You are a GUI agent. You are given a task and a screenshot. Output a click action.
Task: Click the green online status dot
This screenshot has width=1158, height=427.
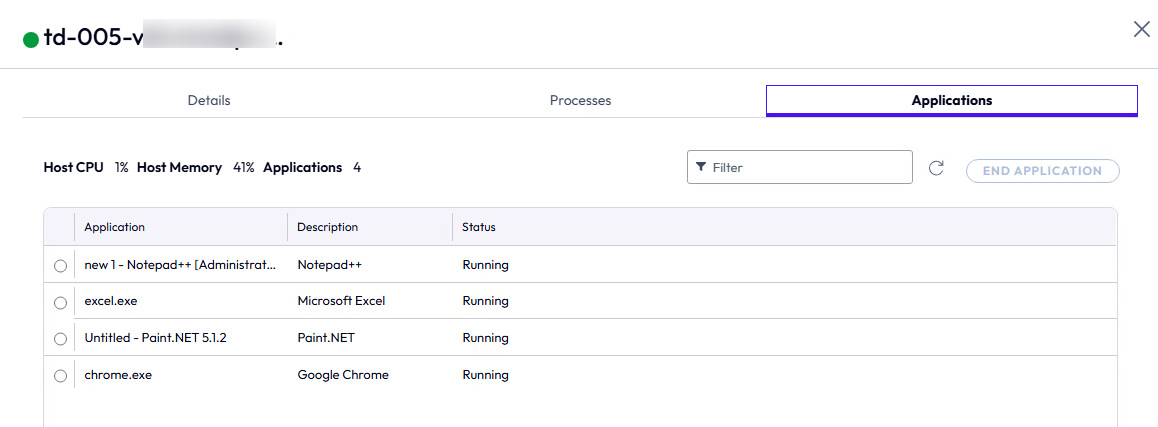coord(31,41)
